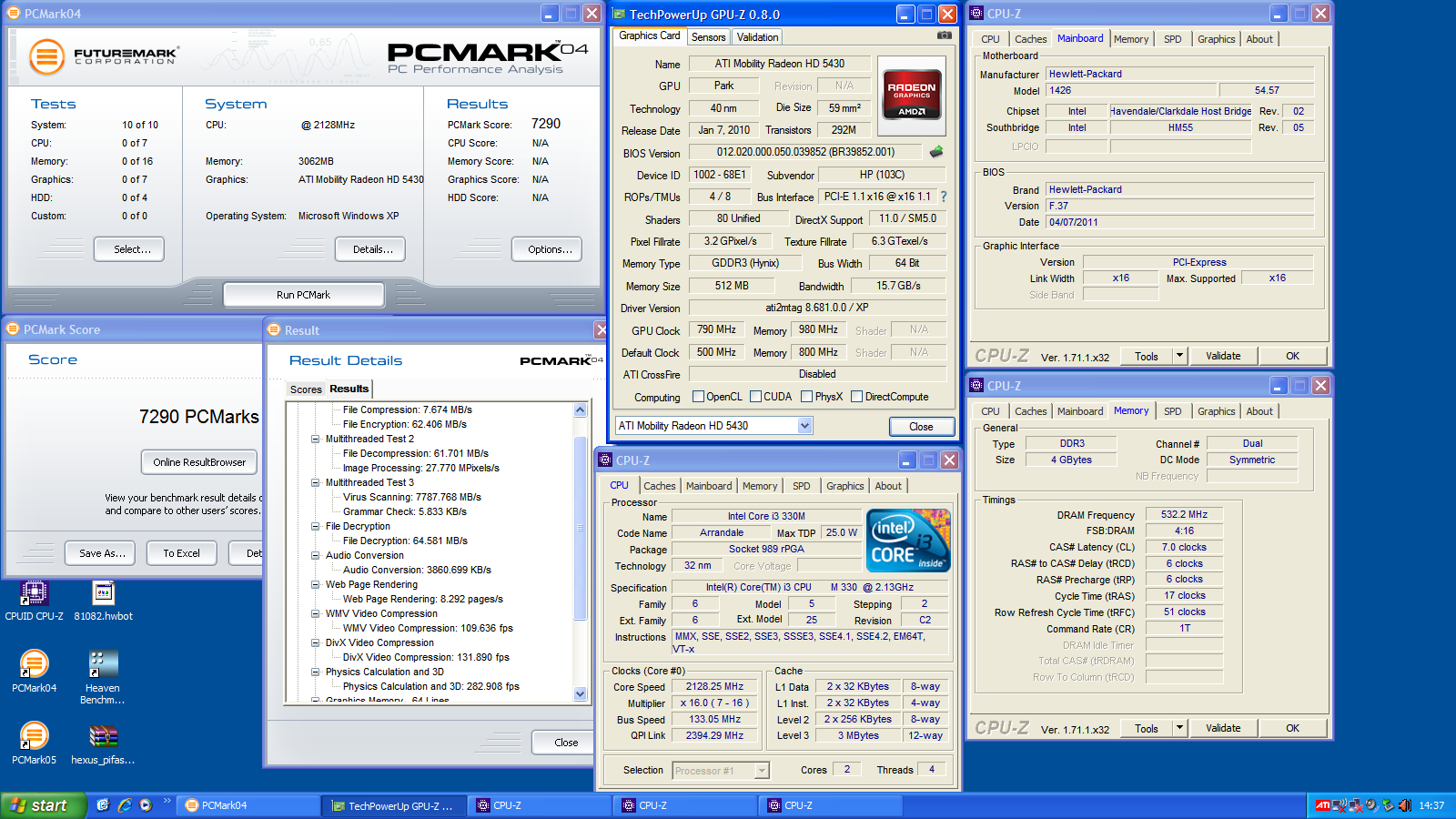1456x819 pixels.
Task: Switch to PCMark04 taskbar button
Action: (x=249, y=805)
